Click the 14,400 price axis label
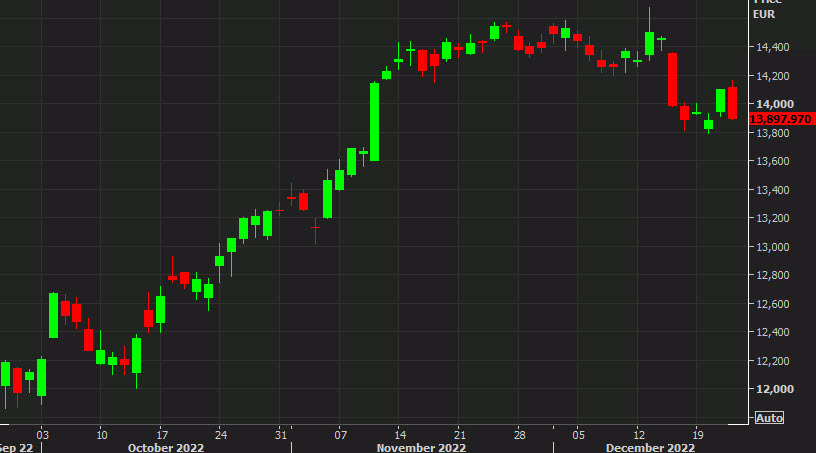Screen dimensions: 816x453 (x=772, y=47)
